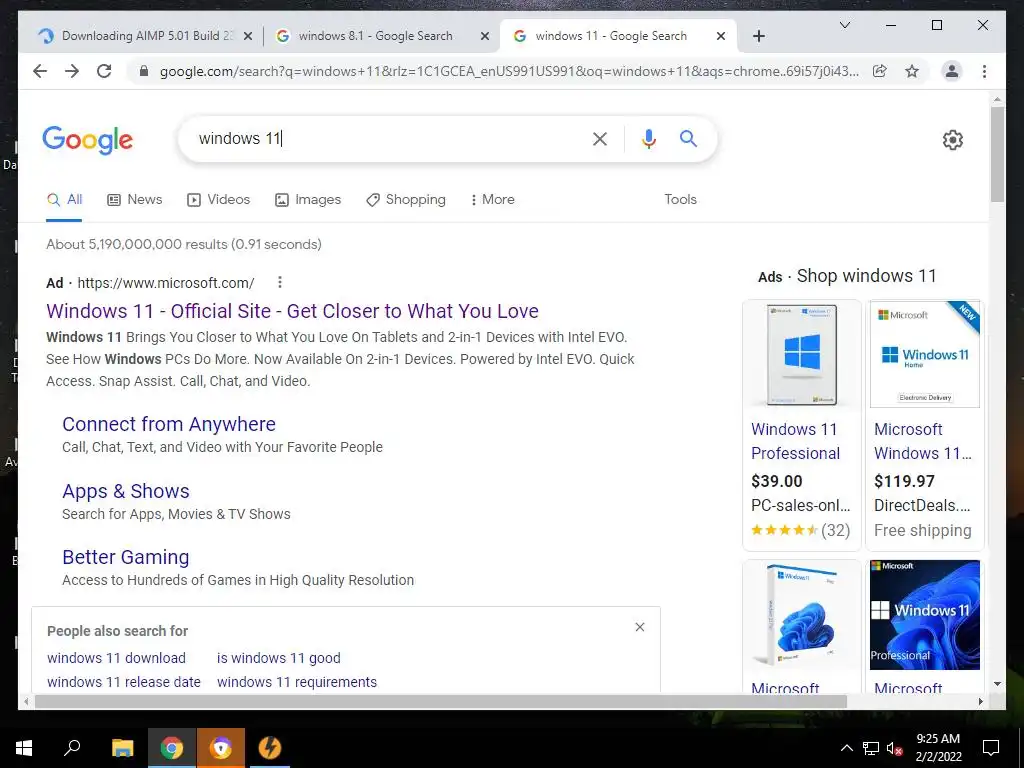1024x768 pixels.
Task: Start voice search with microphone
Action: click(648, 138)
